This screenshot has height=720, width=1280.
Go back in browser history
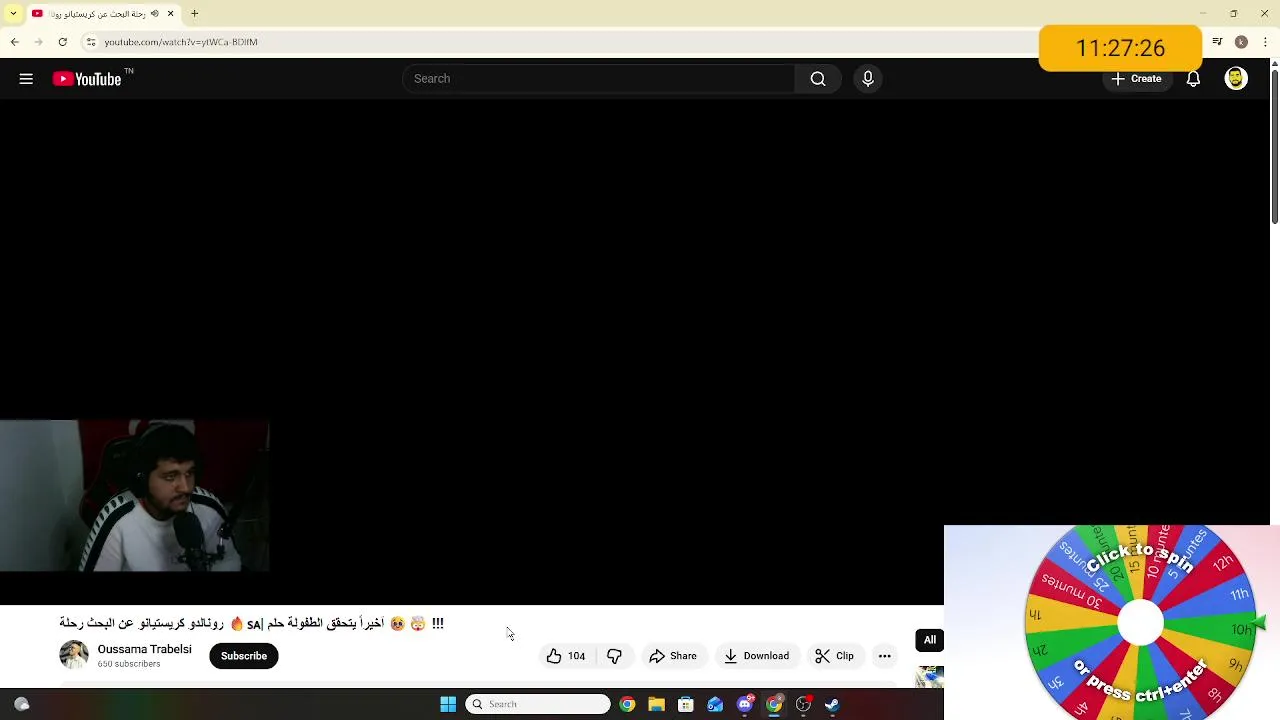(15, 42)
